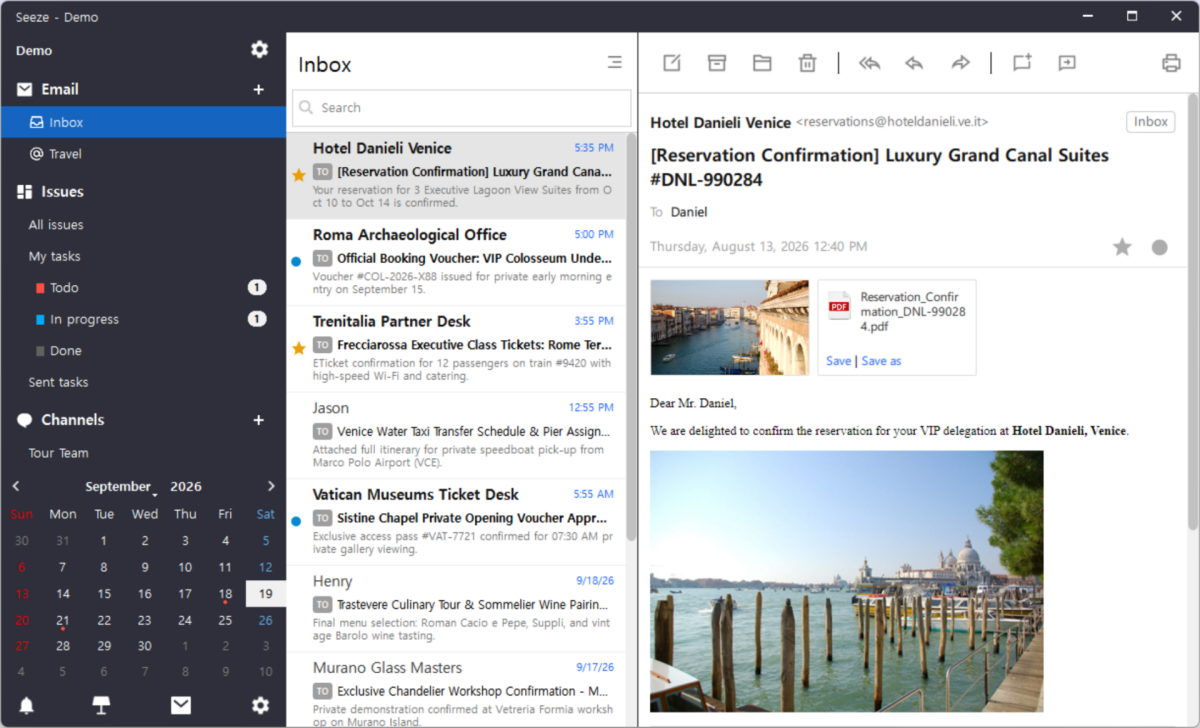Click the email reading pane scrollbar

click(1192, 310)
